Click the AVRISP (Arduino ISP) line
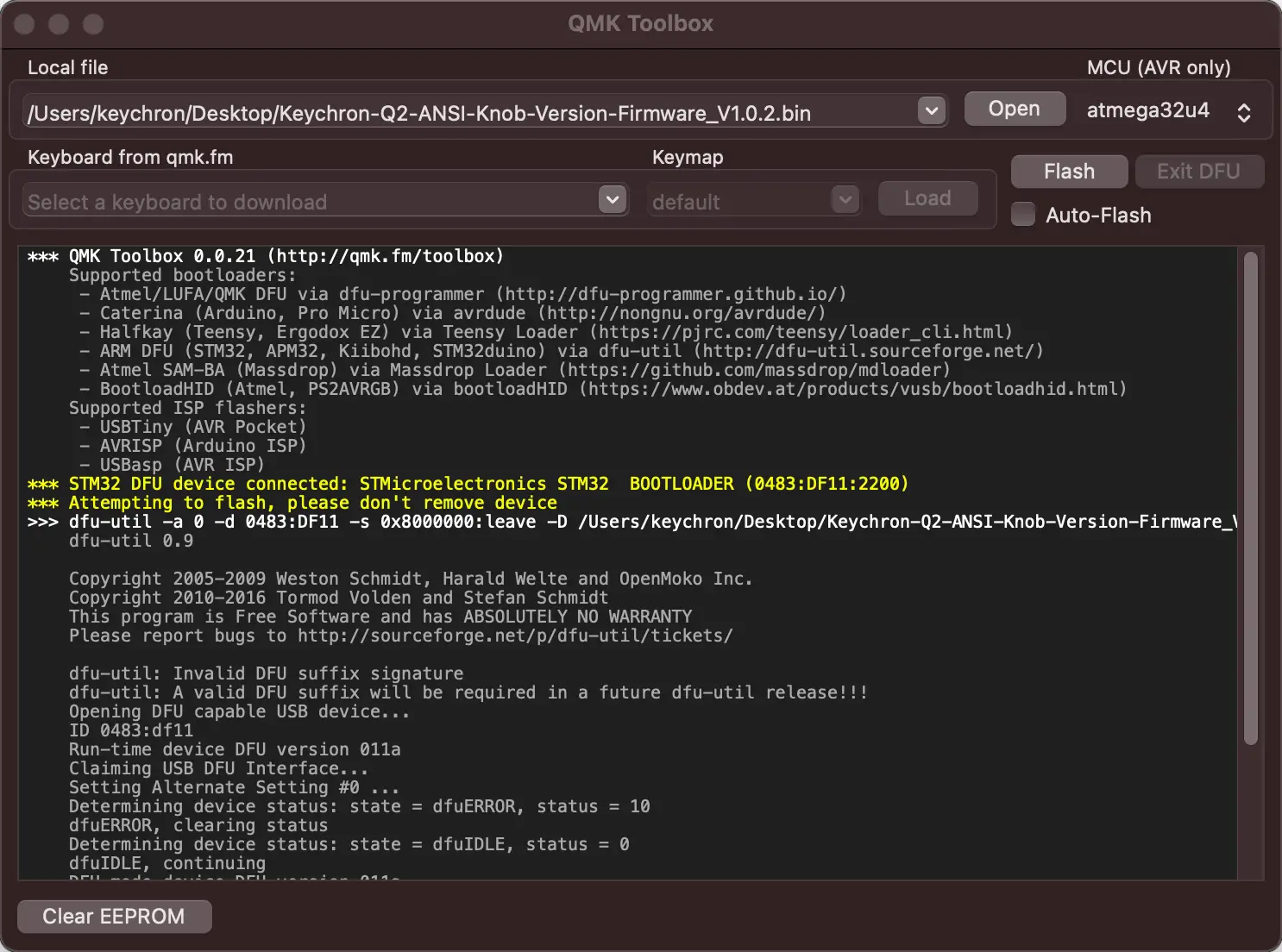1282x952 pixels. pos(192,446)
